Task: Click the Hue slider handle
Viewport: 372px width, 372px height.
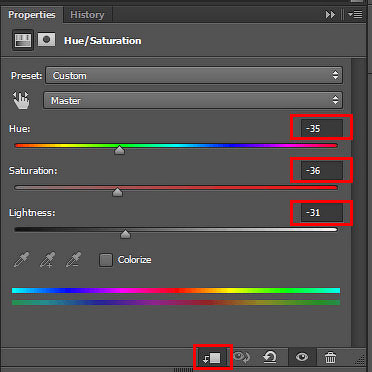Action: pos(119,150)
